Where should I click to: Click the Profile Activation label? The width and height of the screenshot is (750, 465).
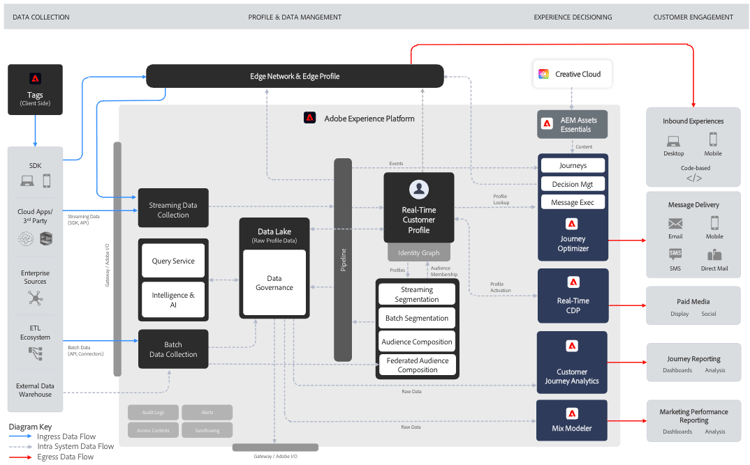click(500, 287)
